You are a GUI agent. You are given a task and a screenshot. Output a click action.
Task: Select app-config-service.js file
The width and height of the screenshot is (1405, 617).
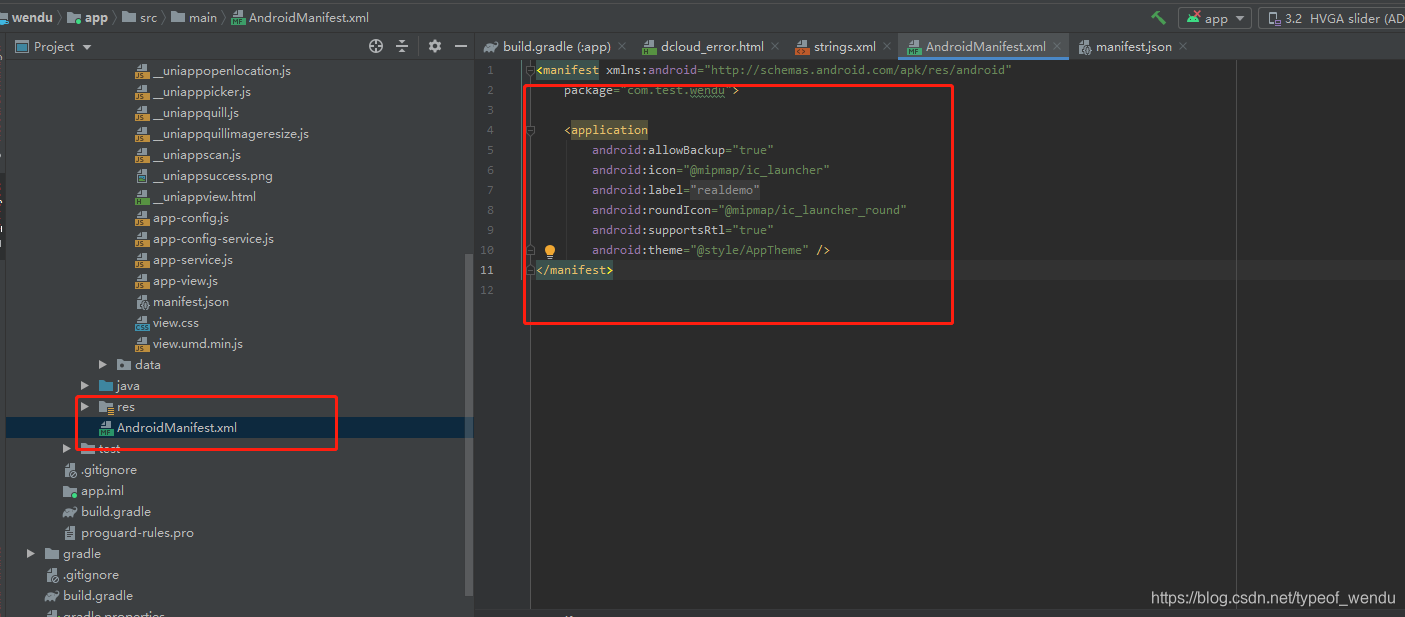213,239
